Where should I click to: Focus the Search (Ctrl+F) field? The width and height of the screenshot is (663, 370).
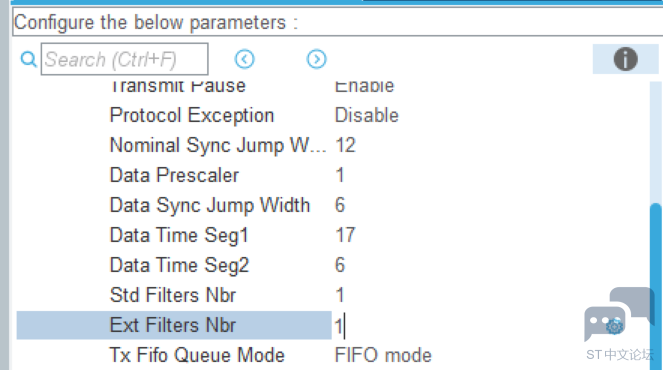tap(124, 59)
